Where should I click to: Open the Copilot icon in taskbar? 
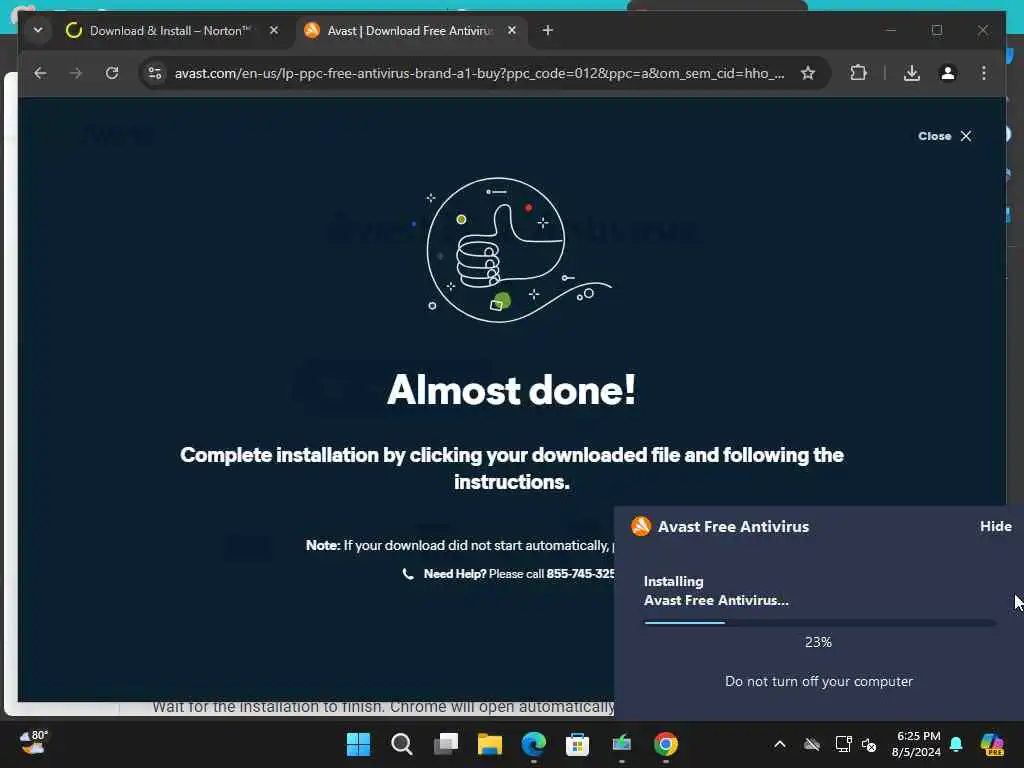coord(992,744)
